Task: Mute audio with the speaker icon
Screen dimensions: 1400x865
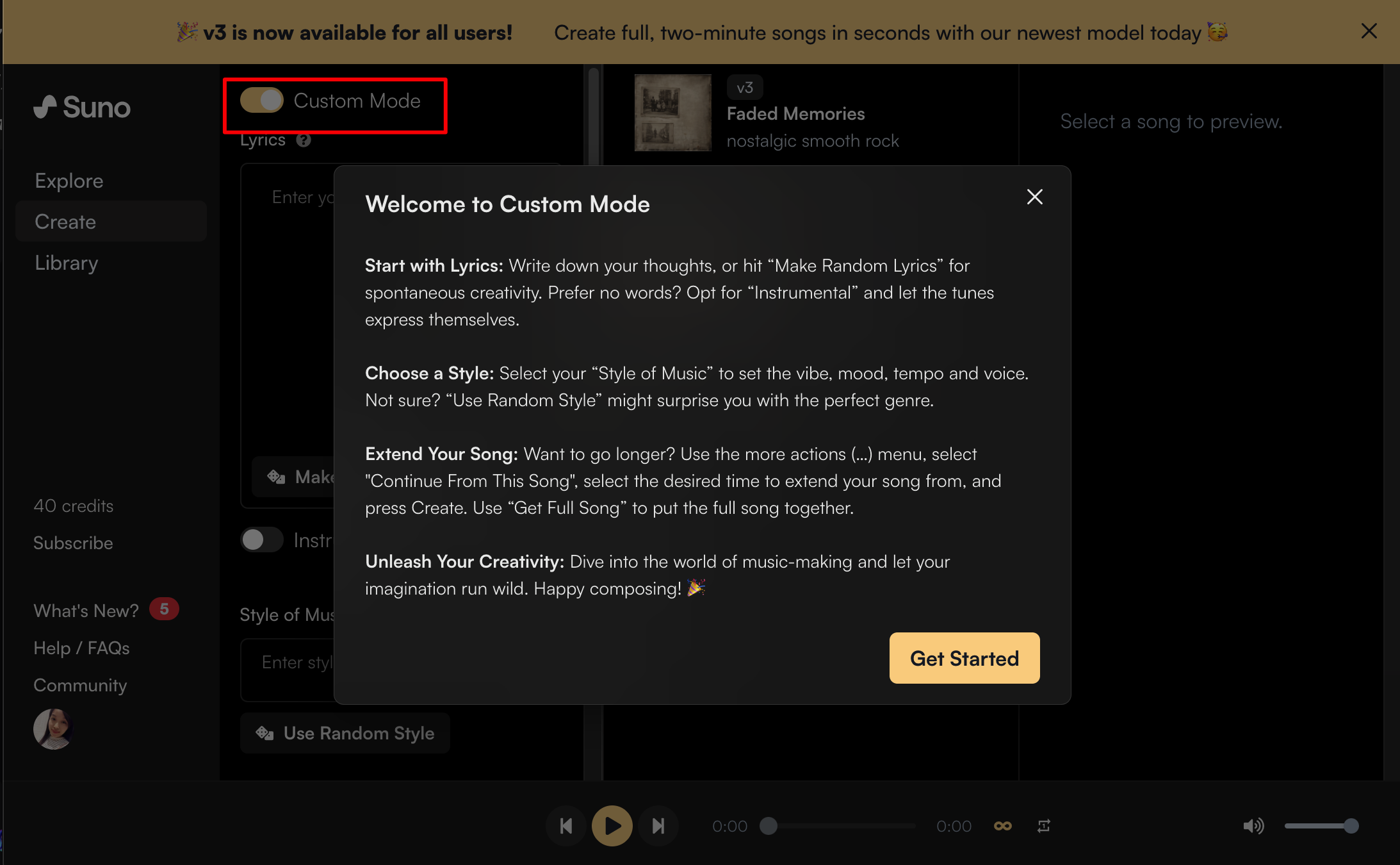Action: point(1253,826)
